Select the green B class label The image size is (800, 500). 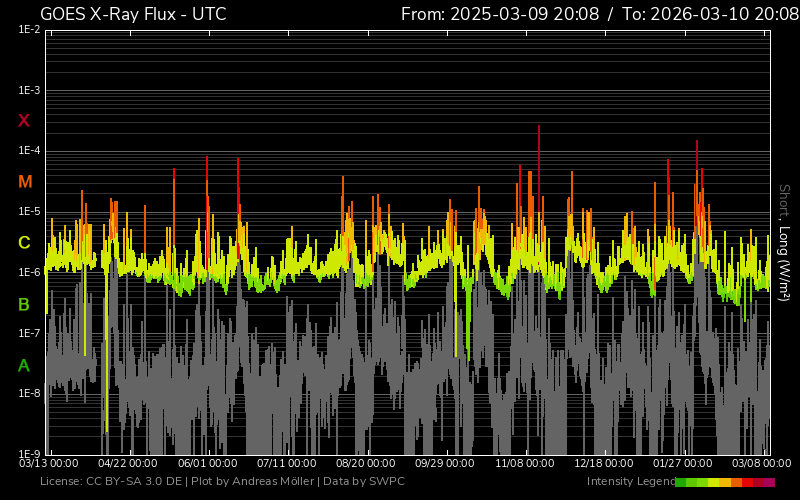point(24,304)
